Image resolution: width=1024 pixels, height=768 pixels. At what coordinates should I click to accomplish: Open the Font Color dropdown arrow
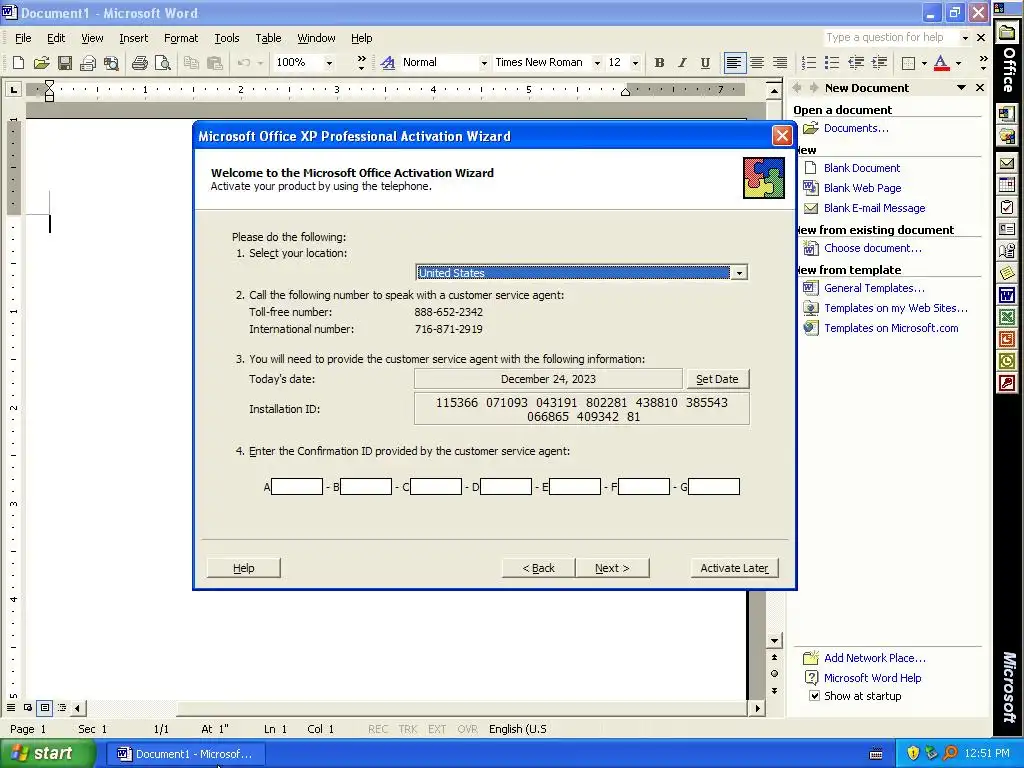coord(958,63)
